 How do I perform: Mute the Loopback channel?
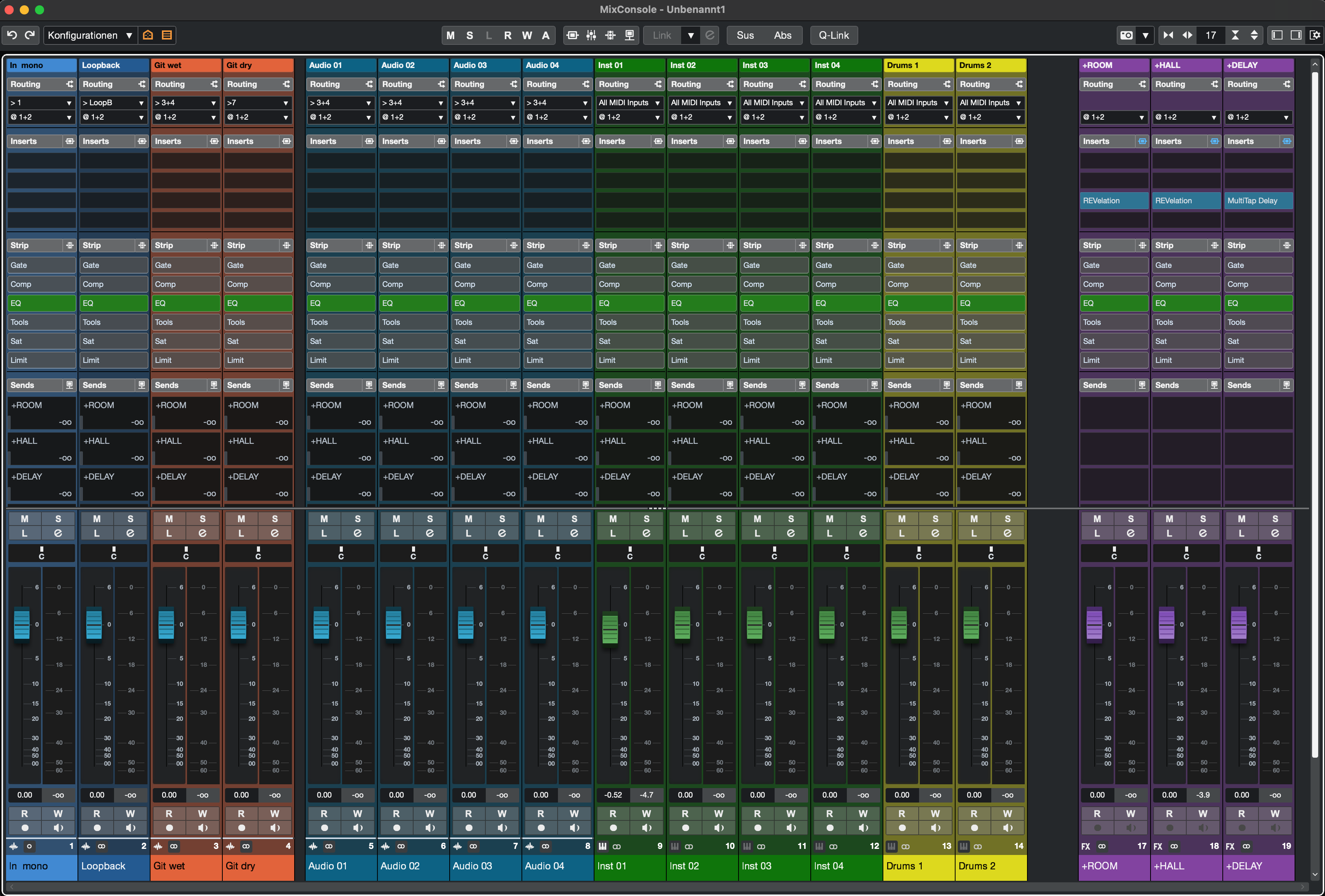(x=97, y=519)
